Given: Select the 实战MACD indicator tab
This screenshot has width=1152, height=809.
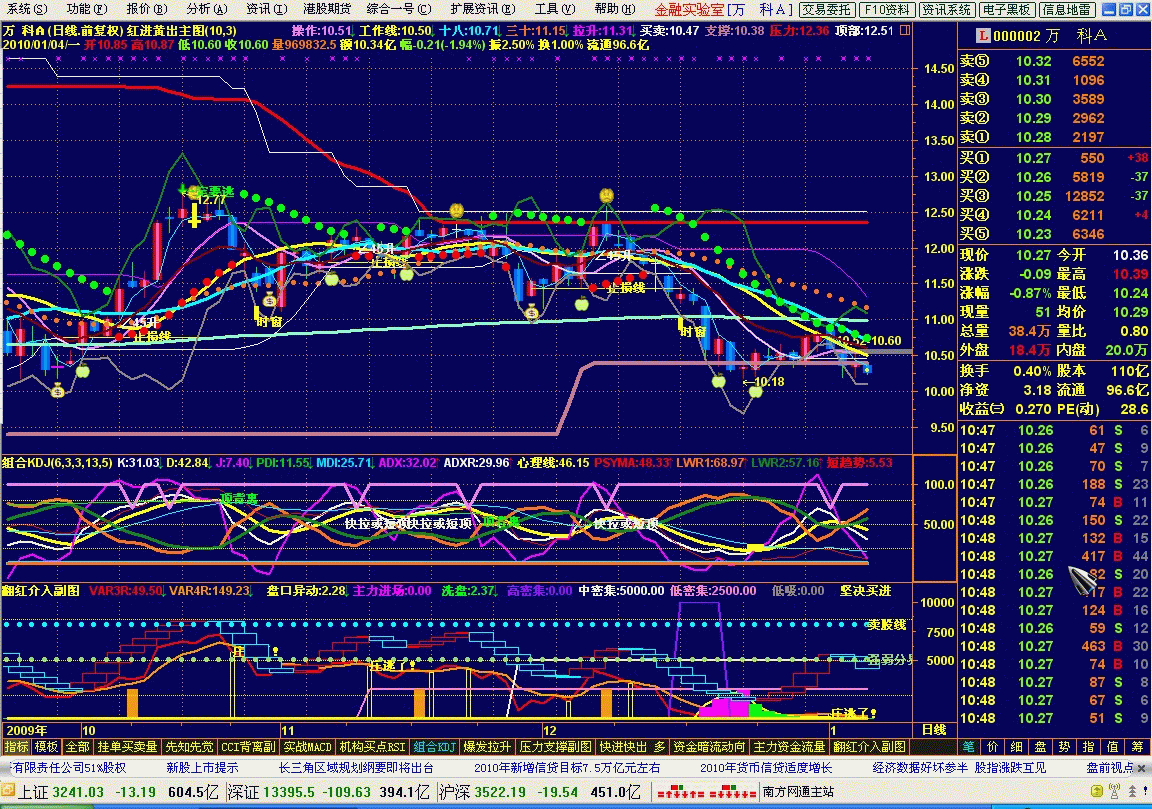Looking at the screenshot, I should pyautogui.click(x=308, y=747).
